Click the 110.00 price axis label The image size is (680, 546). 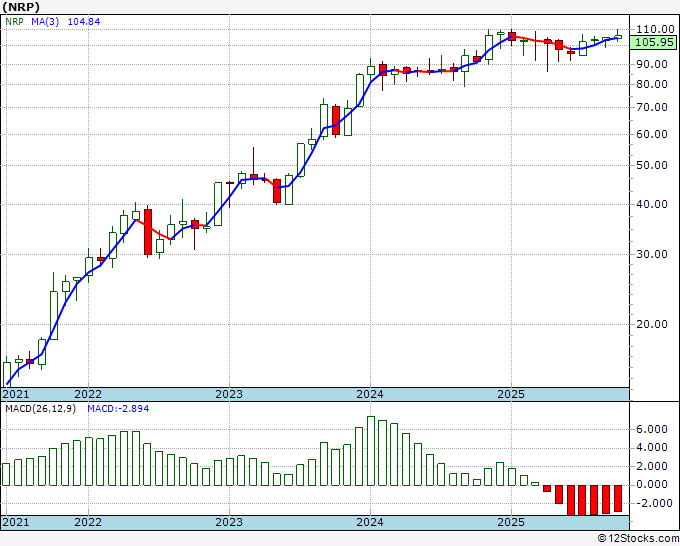pos(655,29)
